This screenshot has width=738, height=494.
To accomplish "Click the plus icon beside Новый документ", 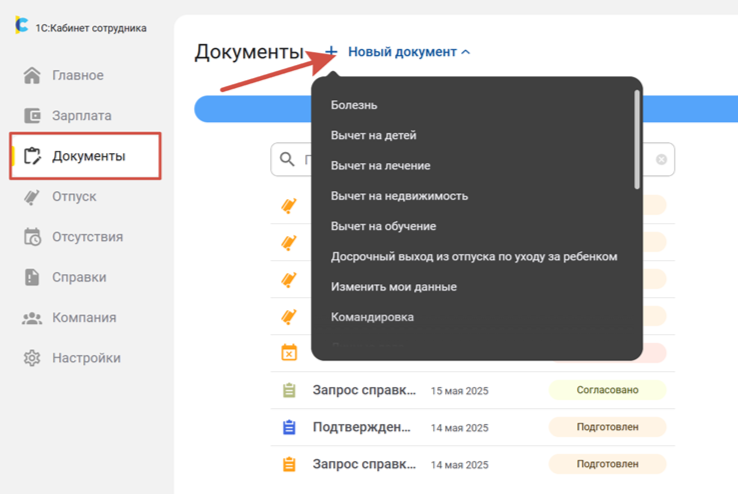I will click(331, 51).
